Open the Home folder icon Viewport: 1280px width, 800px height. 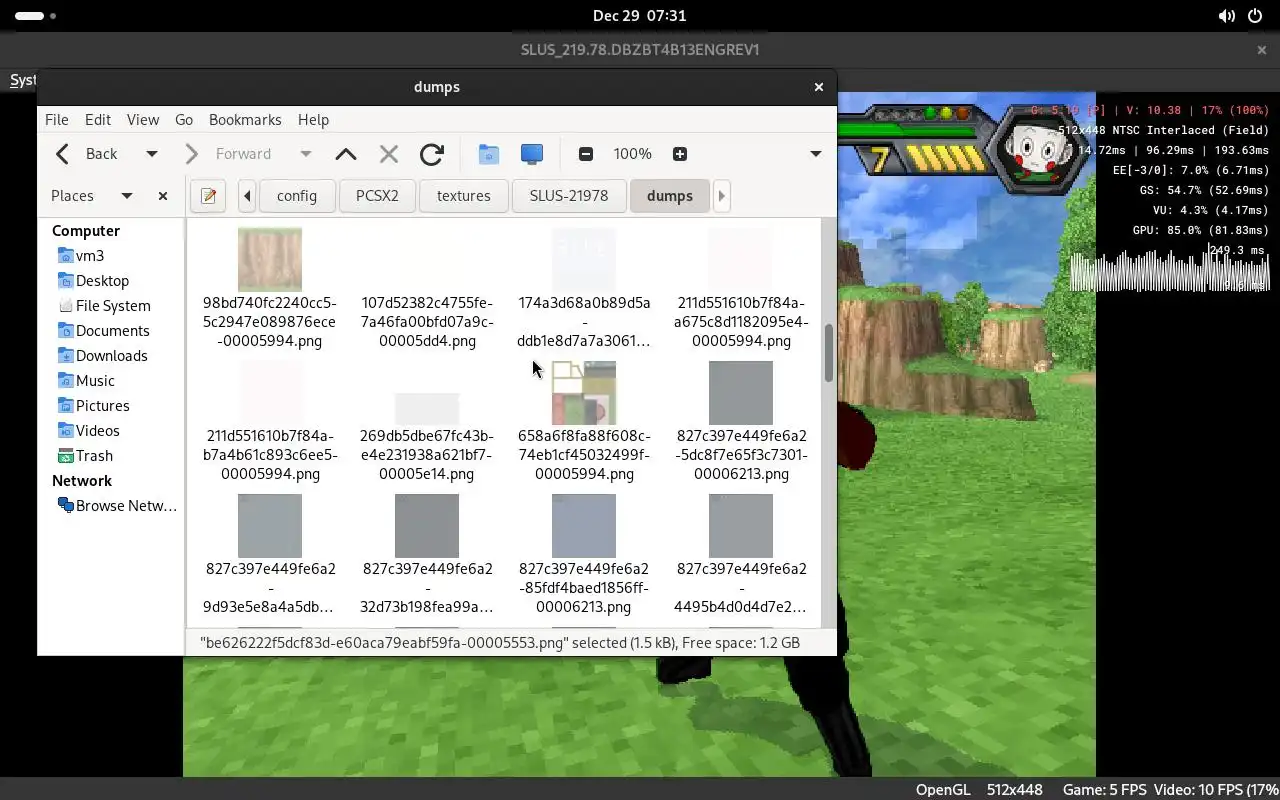click(488, 154)
